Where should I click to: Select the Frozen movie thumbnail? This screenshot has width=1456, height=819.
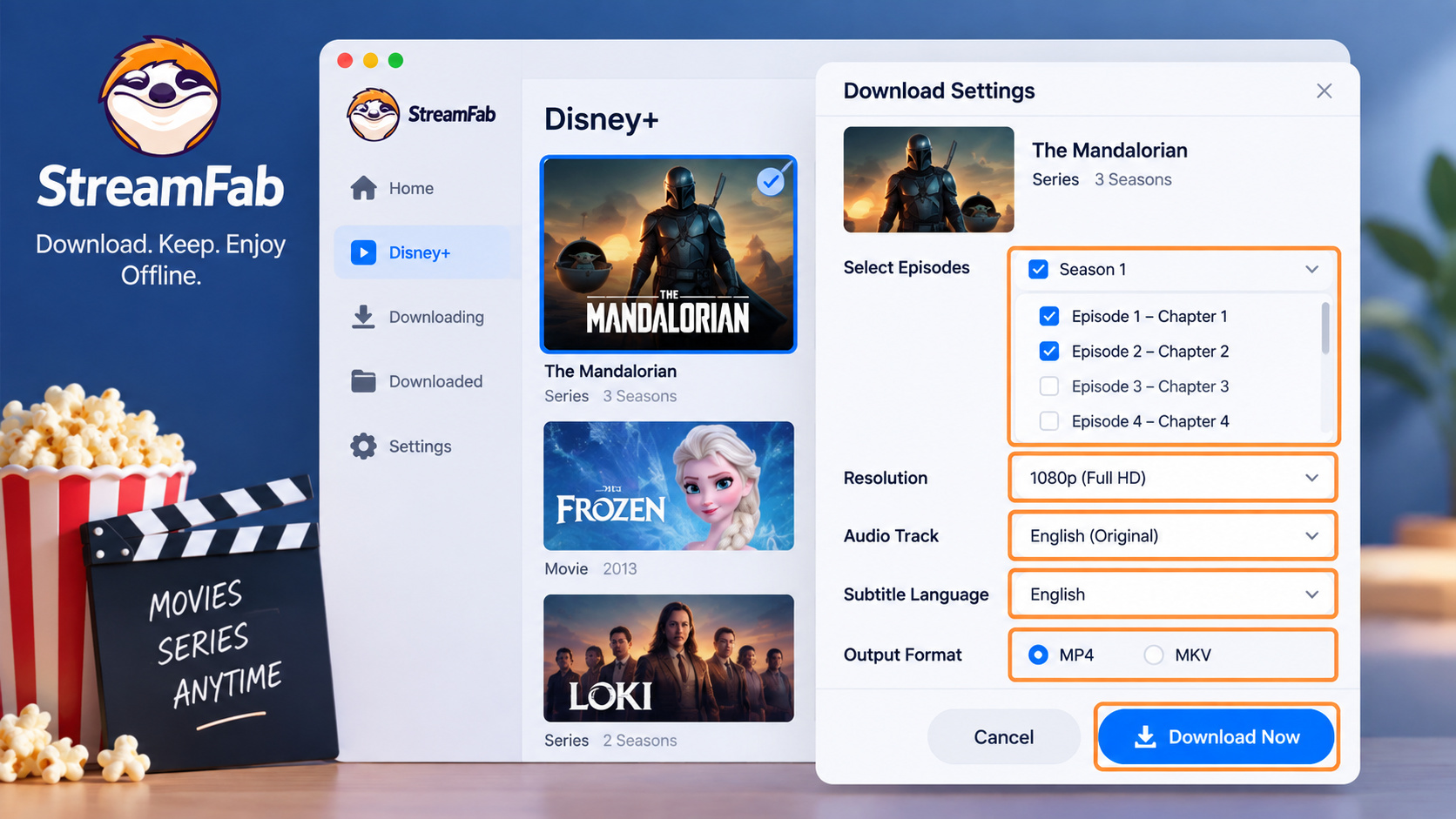[x=669, y=486]
